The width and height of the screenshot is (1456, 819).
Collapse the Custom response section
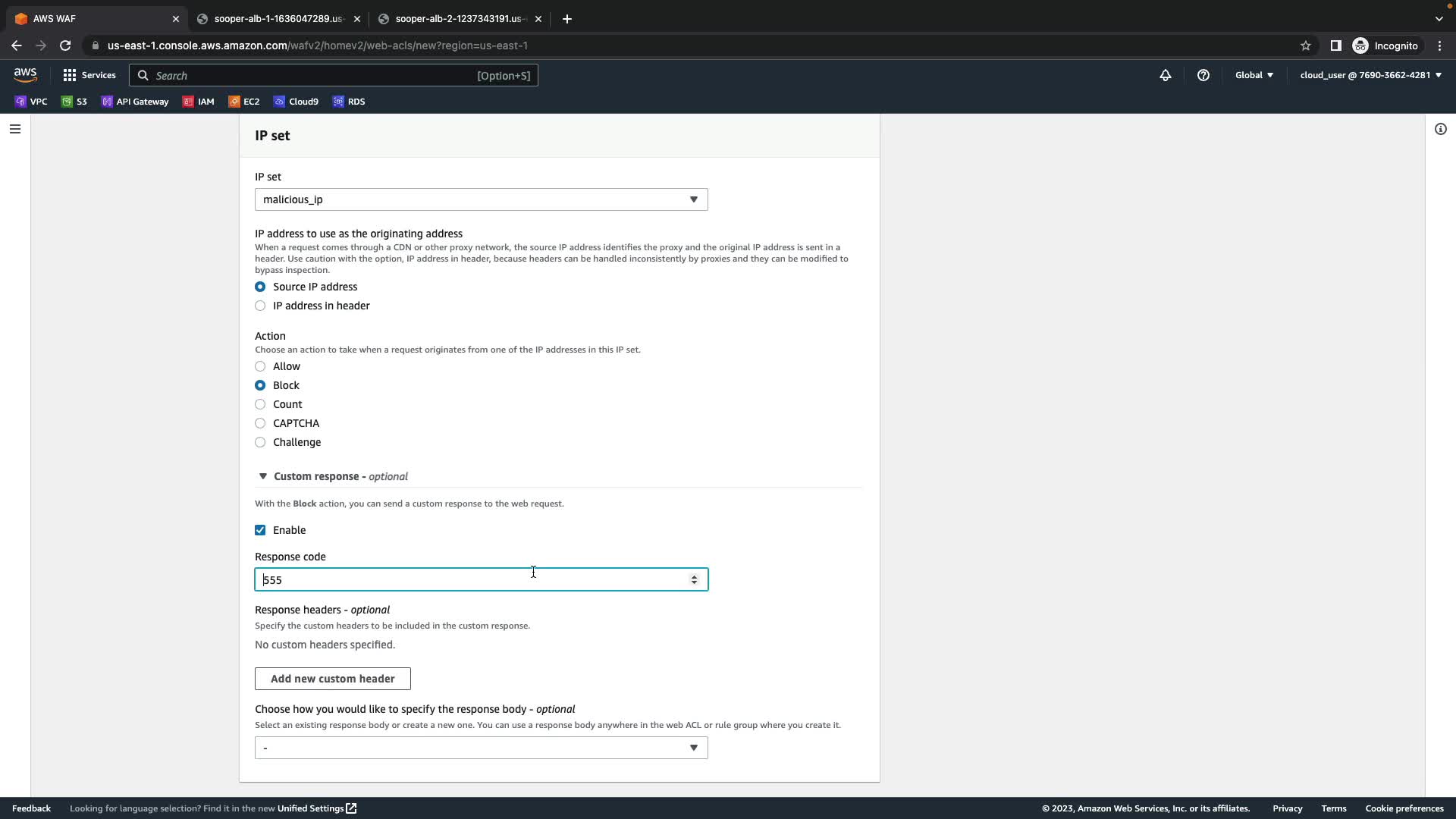click(263, 476)
